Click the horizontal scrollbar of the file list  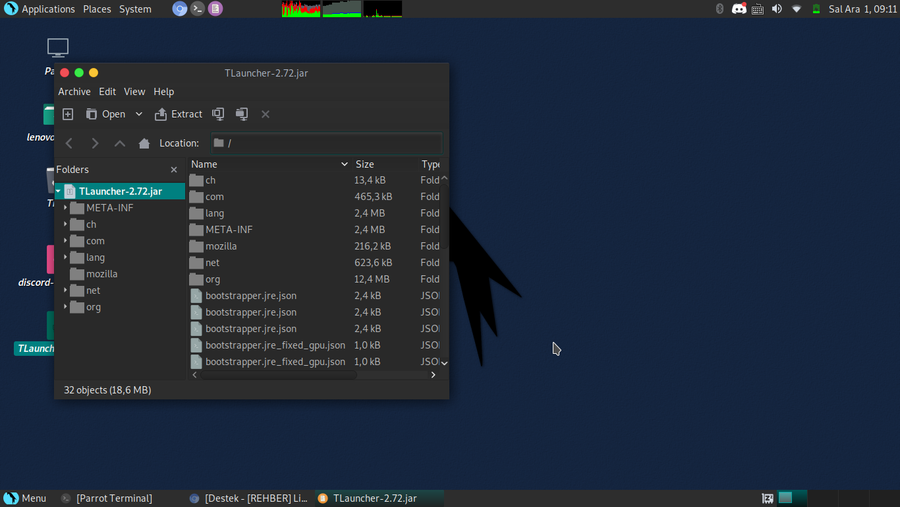coord(279,375)
